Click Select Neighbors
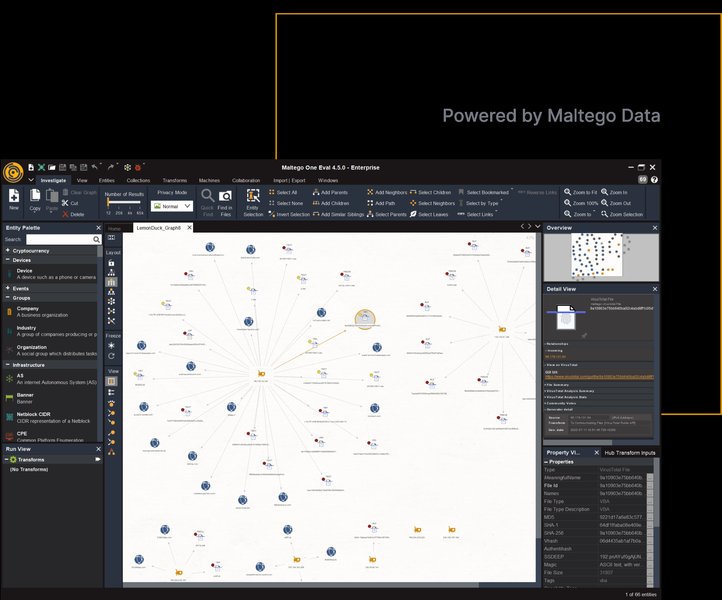722x600 pixels. pyautogui.click(x=432, y=203)
